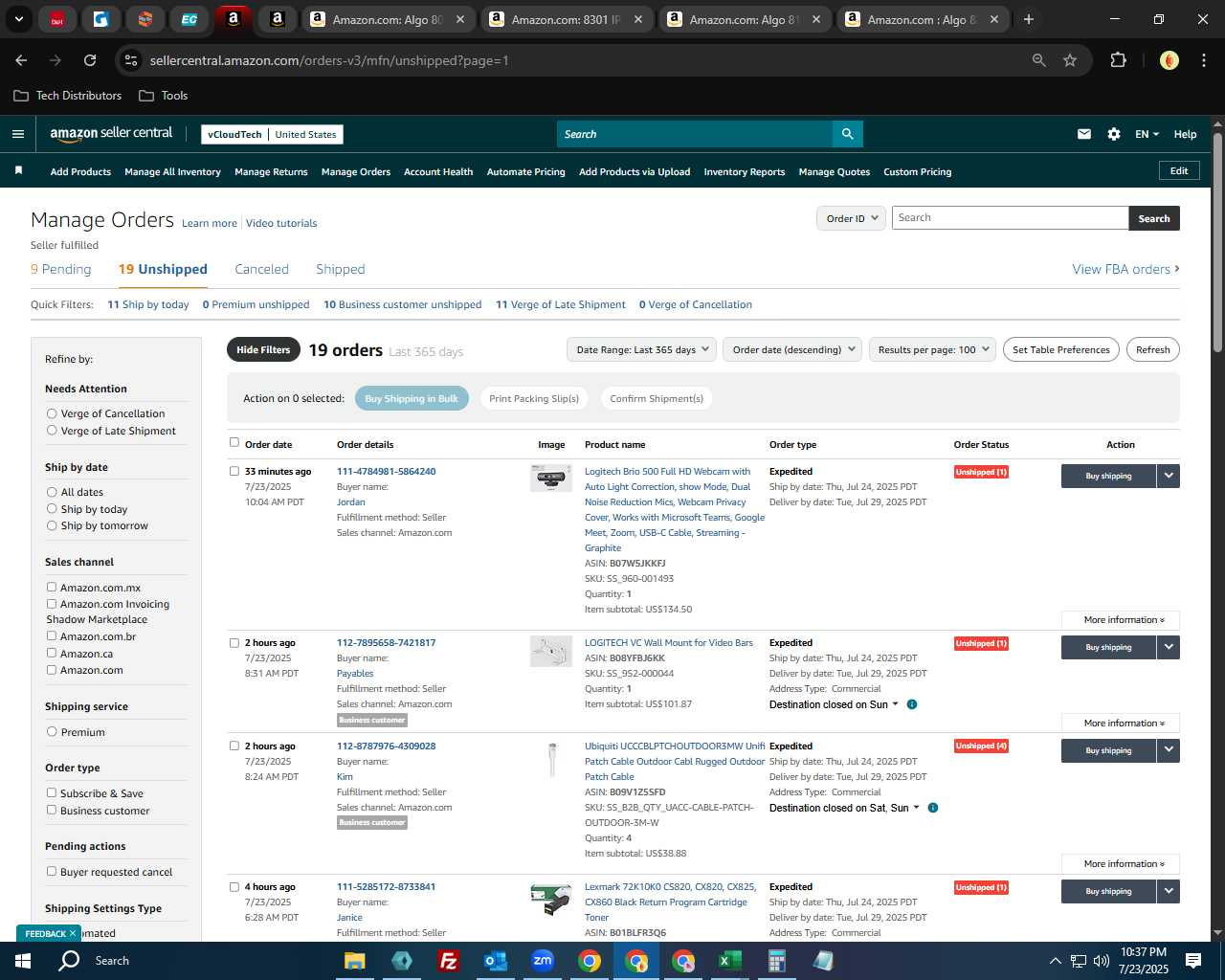Click the Amazon Seller Central logo
1225x980 pixels.
tap(111, 134)
